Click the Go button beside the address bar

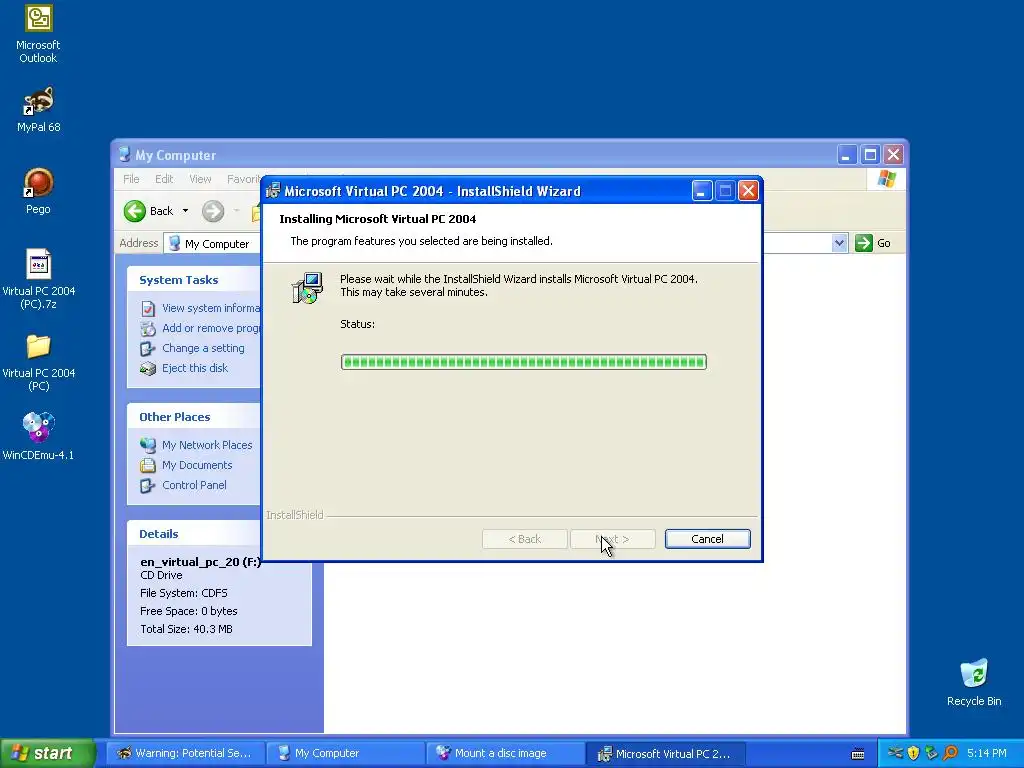pyautogui.click(x=873, y=243)
